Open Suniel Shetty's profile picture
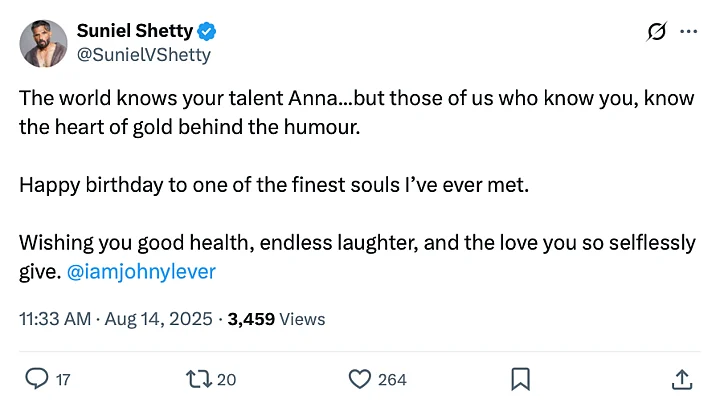This screenshot has height=403, width=720. click(43, 42)
